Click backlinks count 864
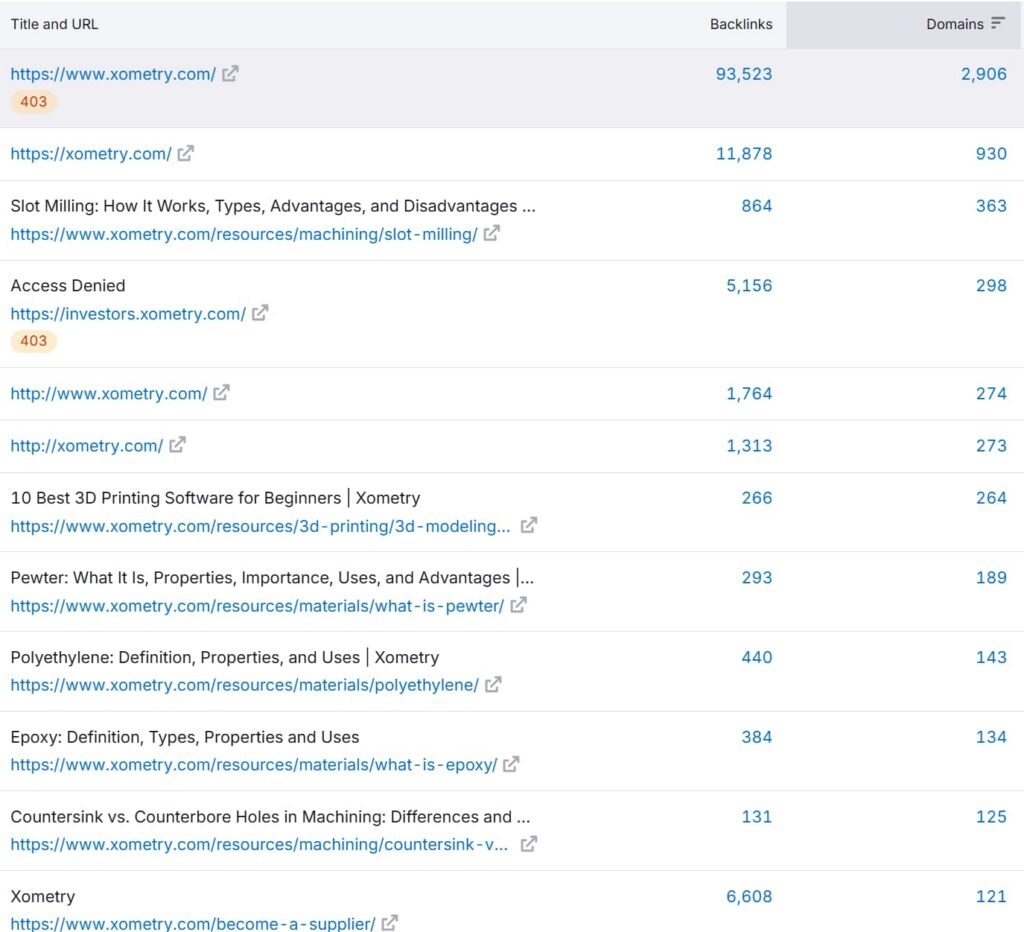1024x932 pixels. [x=757, y=206]
